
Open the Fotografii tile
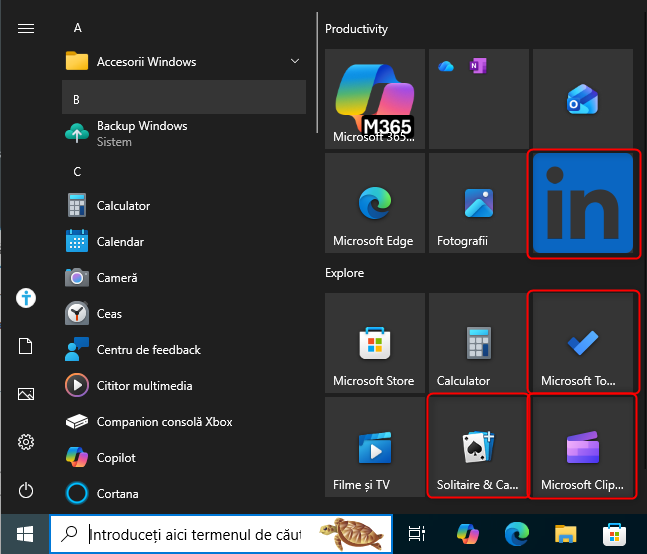coord(479,203)
